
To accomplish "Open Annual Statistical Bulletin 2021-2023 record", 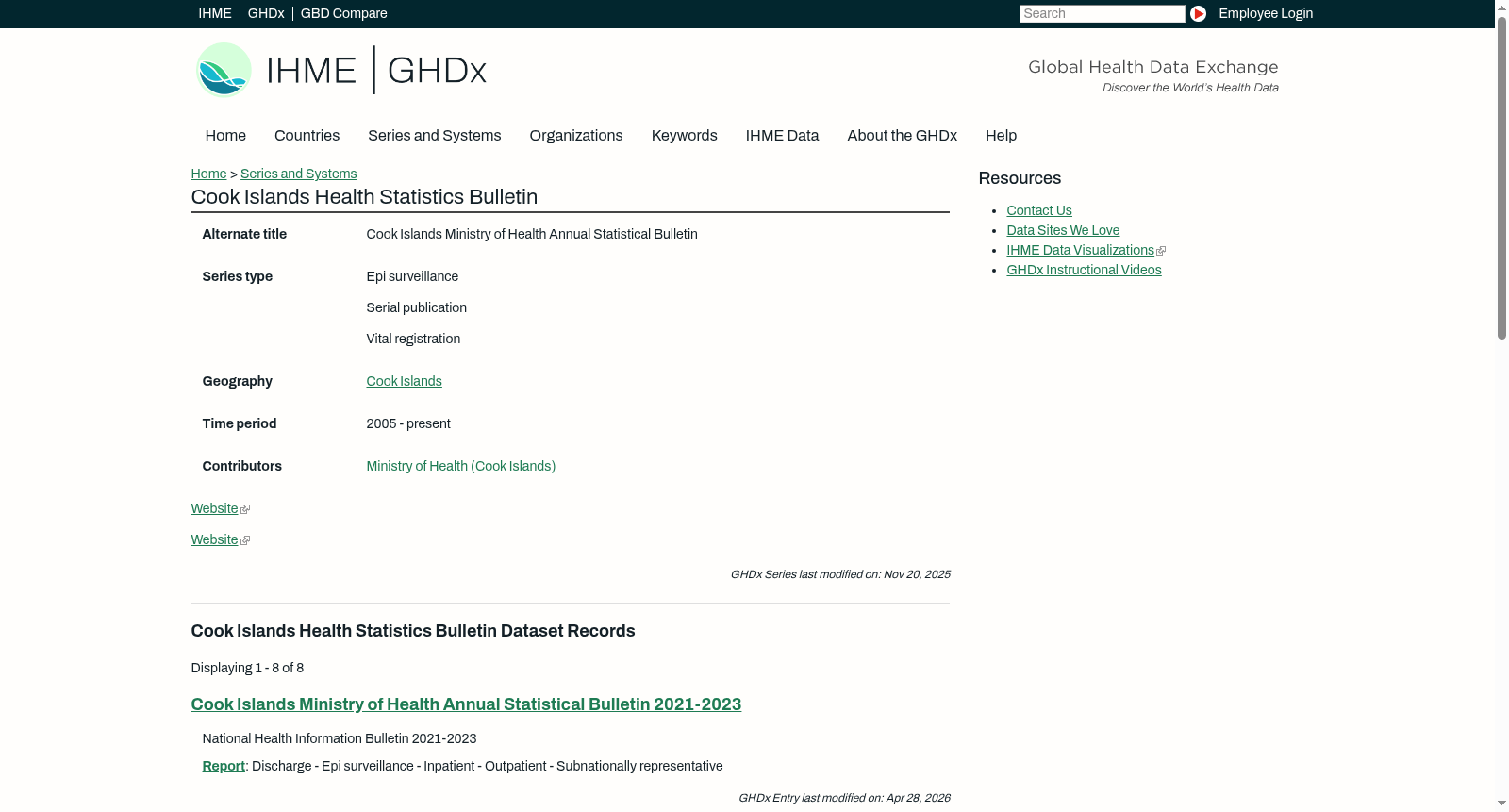I will click(466, 704).
